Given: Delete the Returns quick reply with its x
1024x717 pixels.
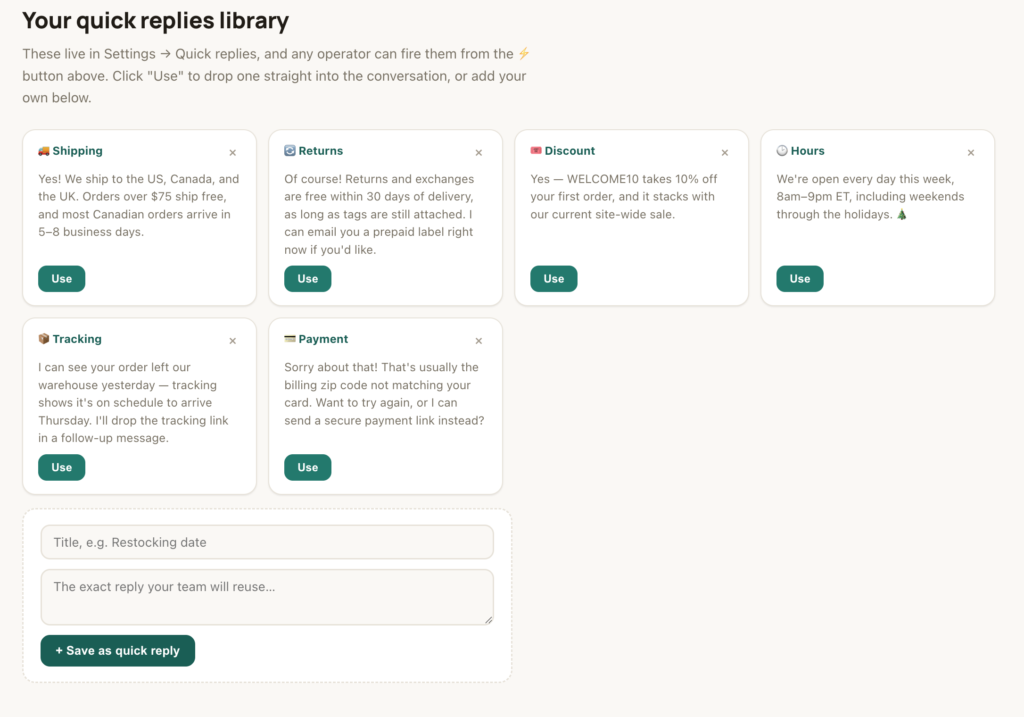Looking at the screenshot, I should (x=479, y=153).
